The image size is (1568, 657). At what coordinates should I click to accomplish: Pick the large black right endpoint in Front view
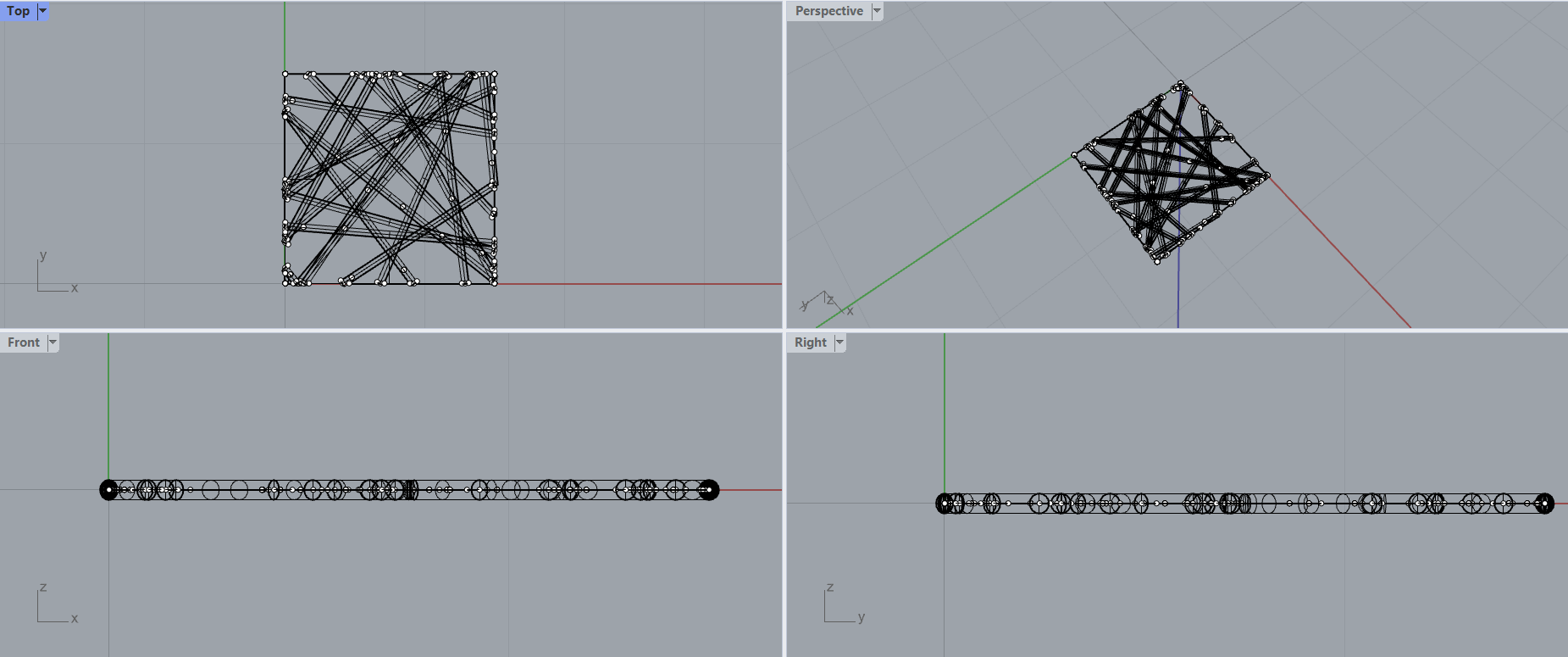[709, 490]
